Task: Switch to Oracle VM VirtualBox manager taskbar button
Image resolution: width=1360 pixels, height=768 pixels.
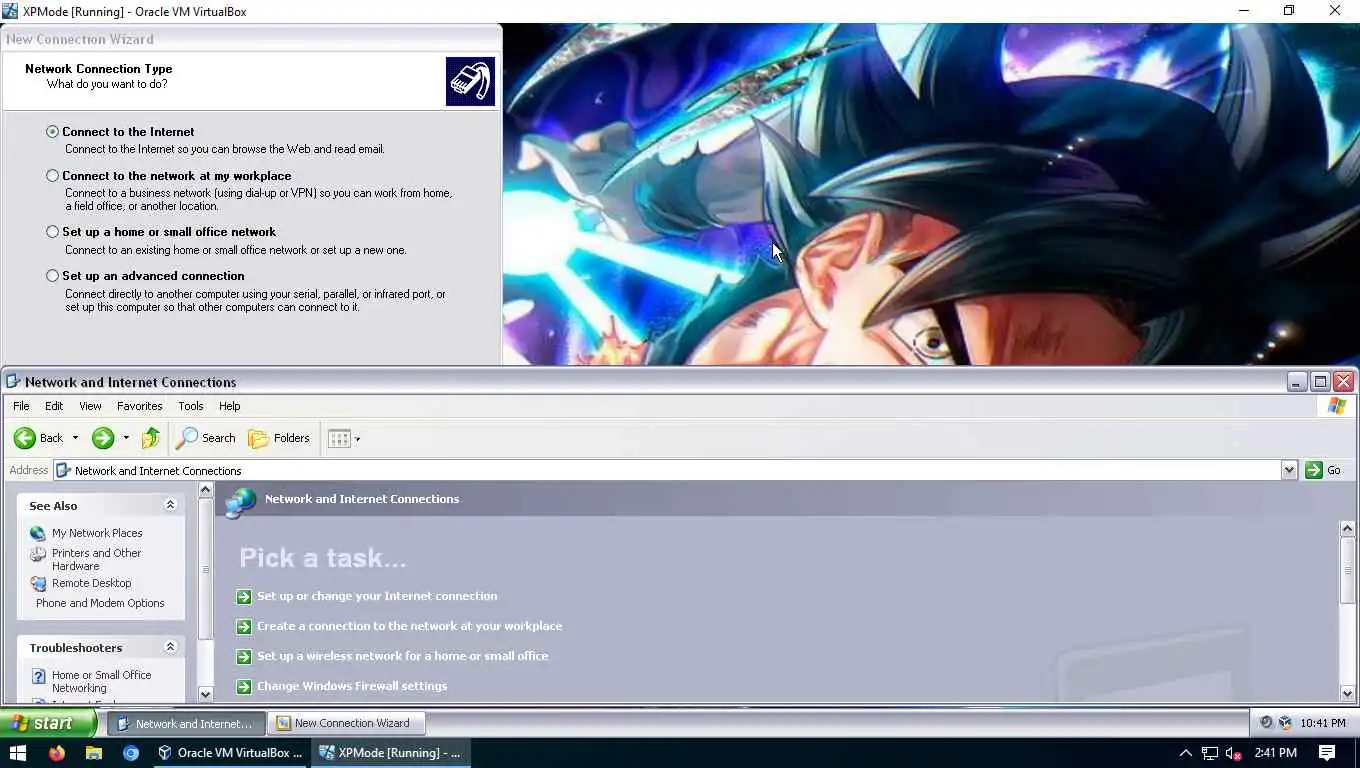Action: click(x=231, y=753)
